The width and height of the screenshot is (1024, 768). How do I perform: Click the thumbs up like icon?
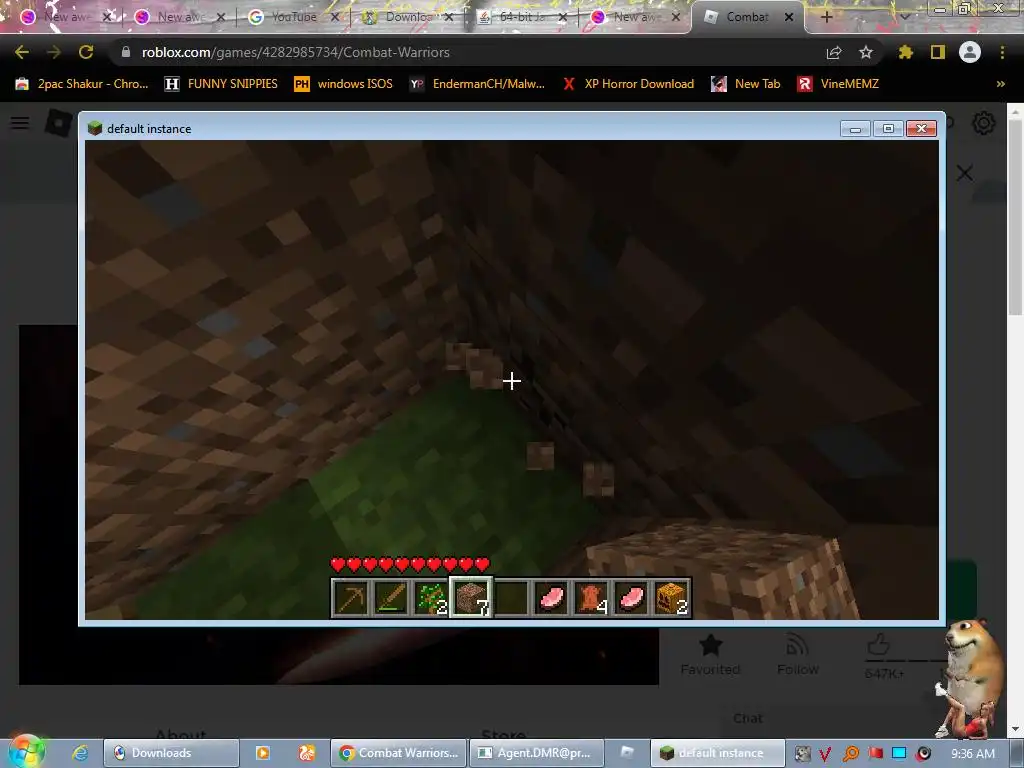878,645
